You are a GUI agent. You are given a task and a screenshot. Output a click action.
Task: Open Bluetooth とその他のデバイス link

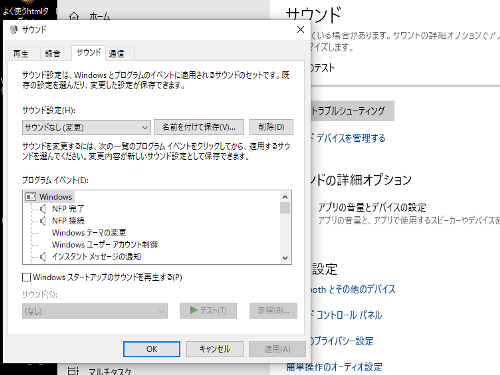coord(353,289)
